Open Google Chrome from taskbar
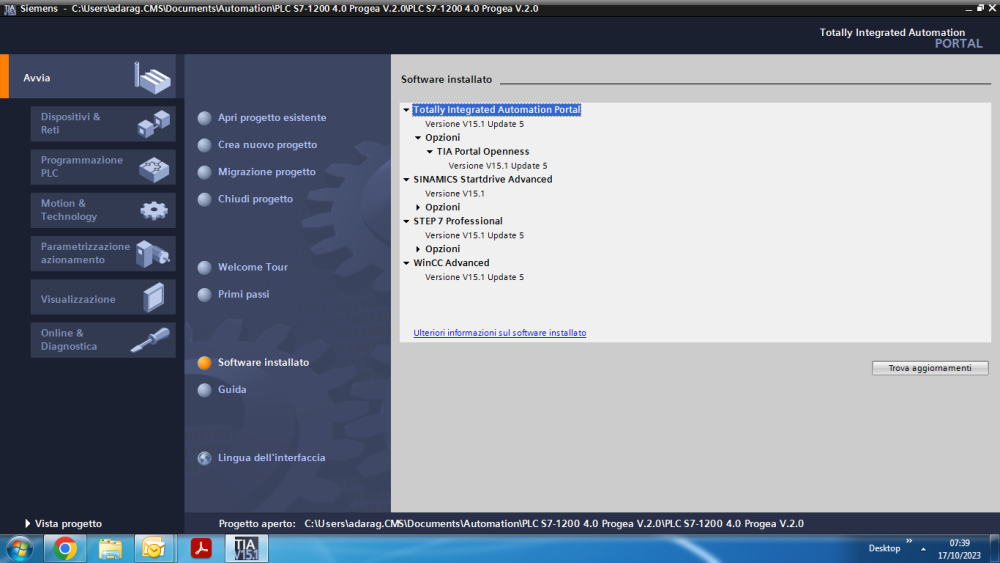Image resolution: width=1000 pixels, height=563 pixels. click(64, 549)
